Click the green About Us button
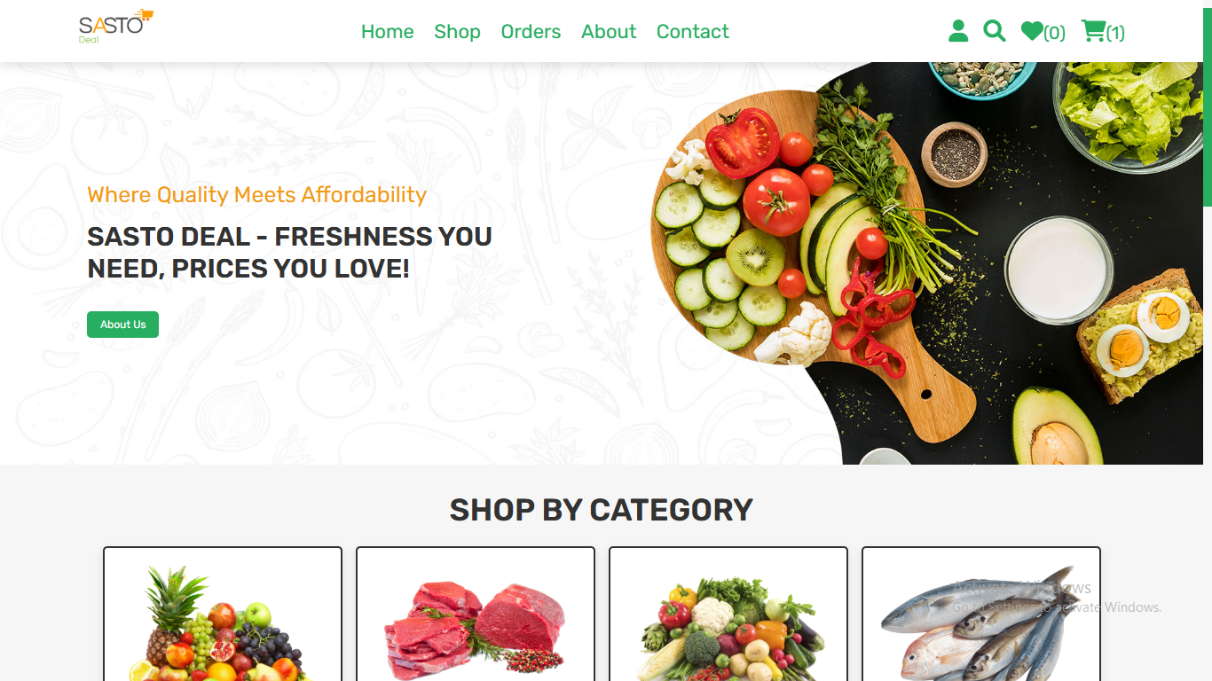Viewport: 1212px width, 681px height. coord(123,324)
